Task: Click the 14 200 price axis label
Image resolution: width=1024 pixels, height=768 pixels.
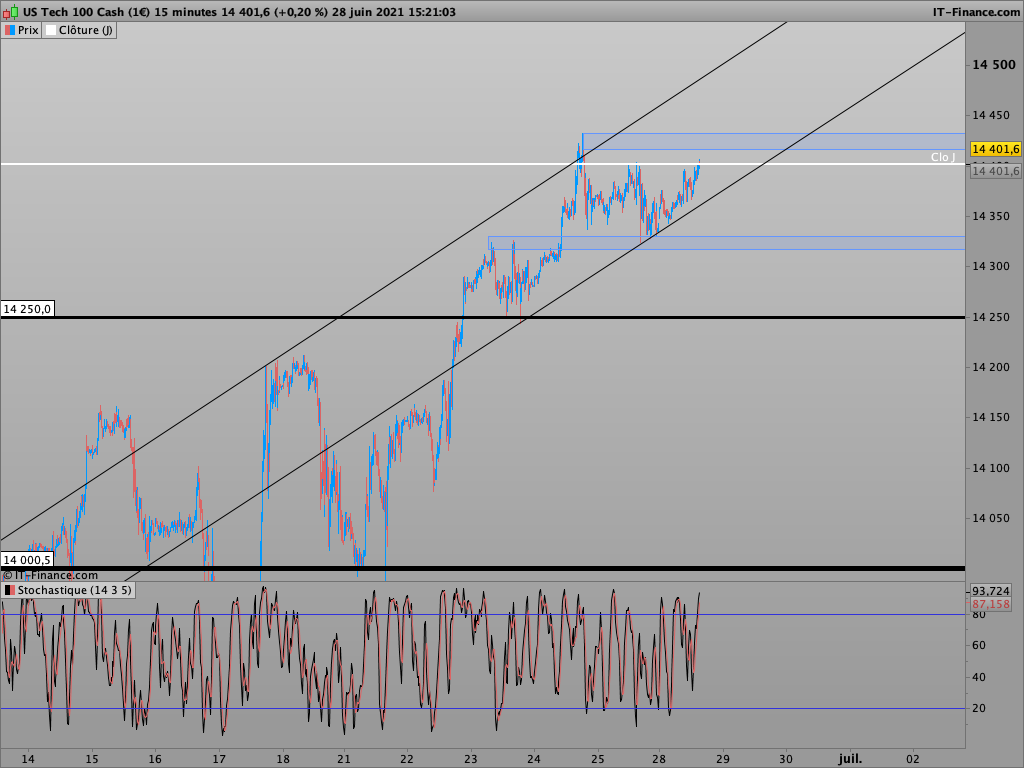Action: 991,367
